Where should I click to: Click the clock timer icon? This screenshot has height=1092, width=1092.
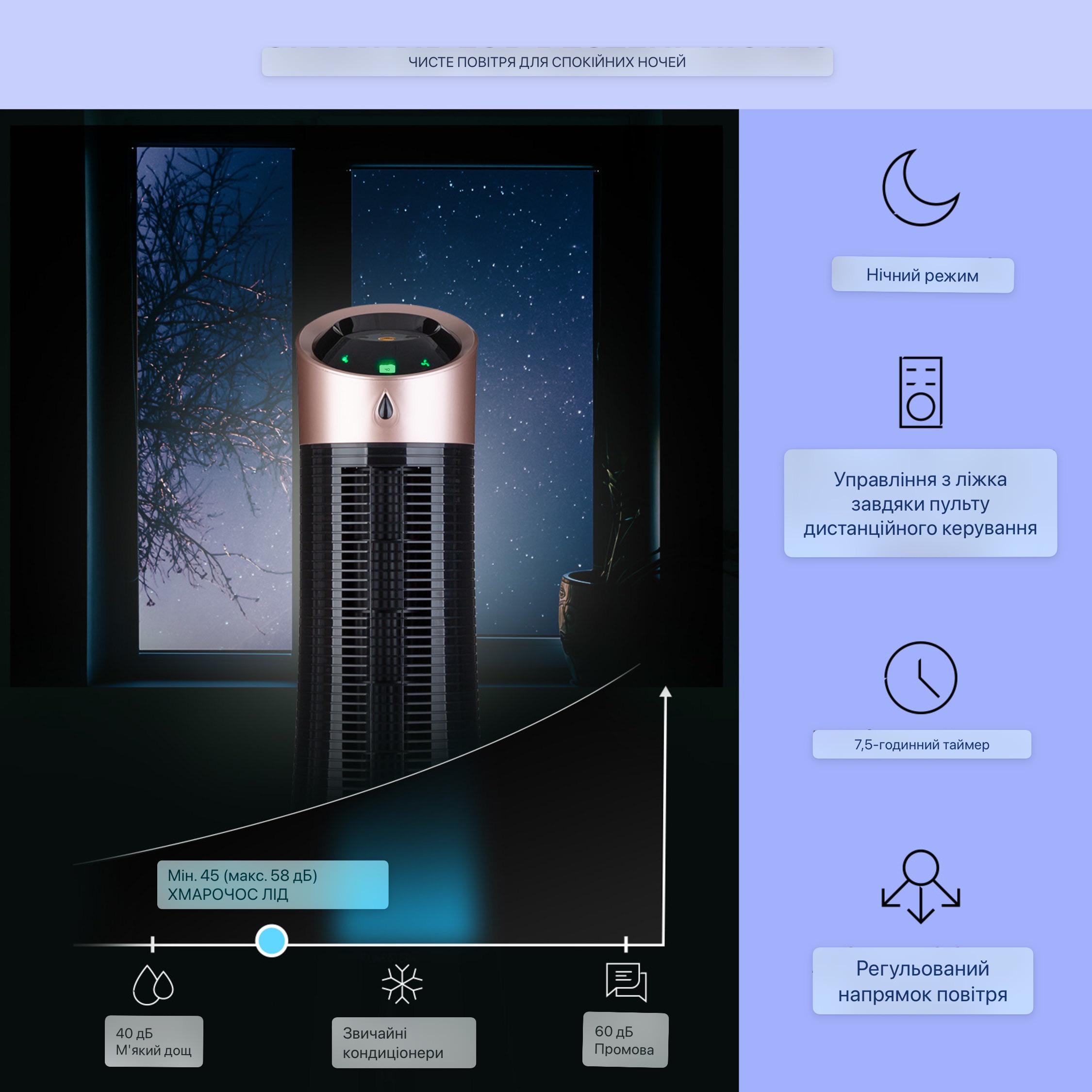pyautogui.click(x=920, y=677)
